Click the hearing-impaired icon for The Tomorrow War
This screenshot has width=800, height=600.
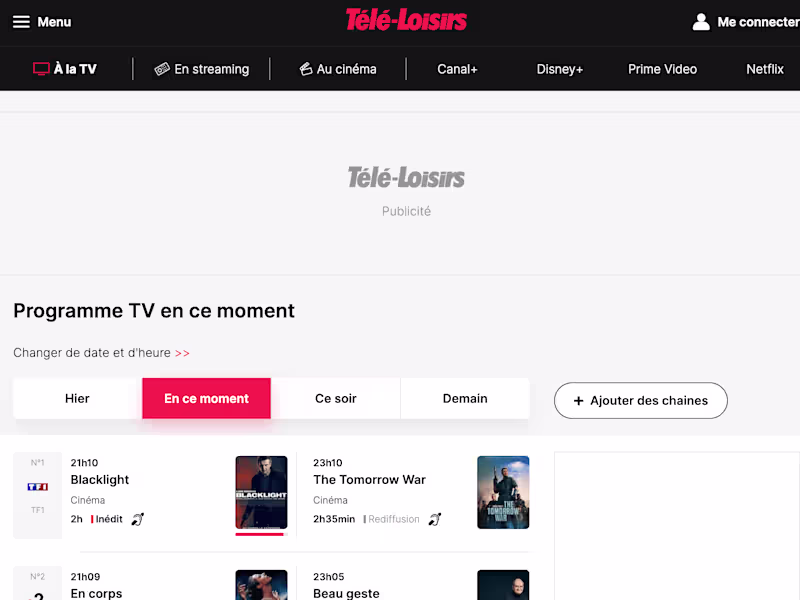coord(435,519)
